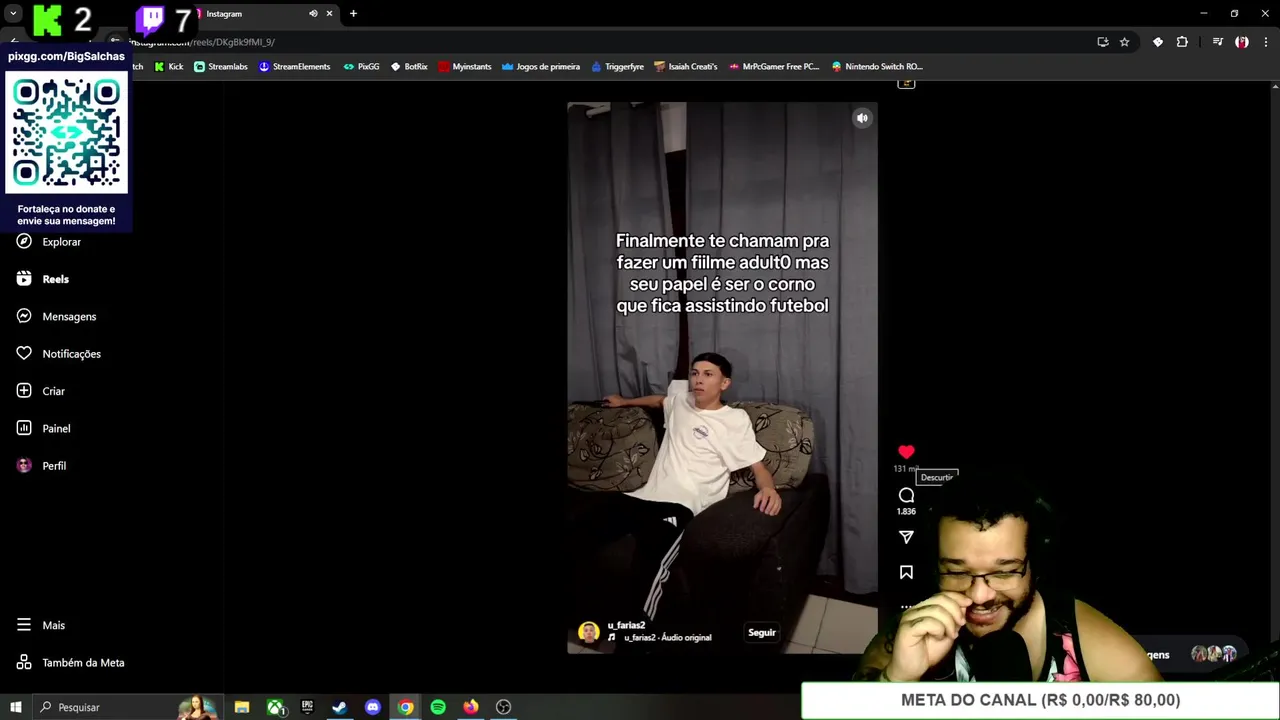Image resolution: width=1280 pixels, height=720 pixels.
Task: Open a new browser tab
Action: tap(353, 14)
